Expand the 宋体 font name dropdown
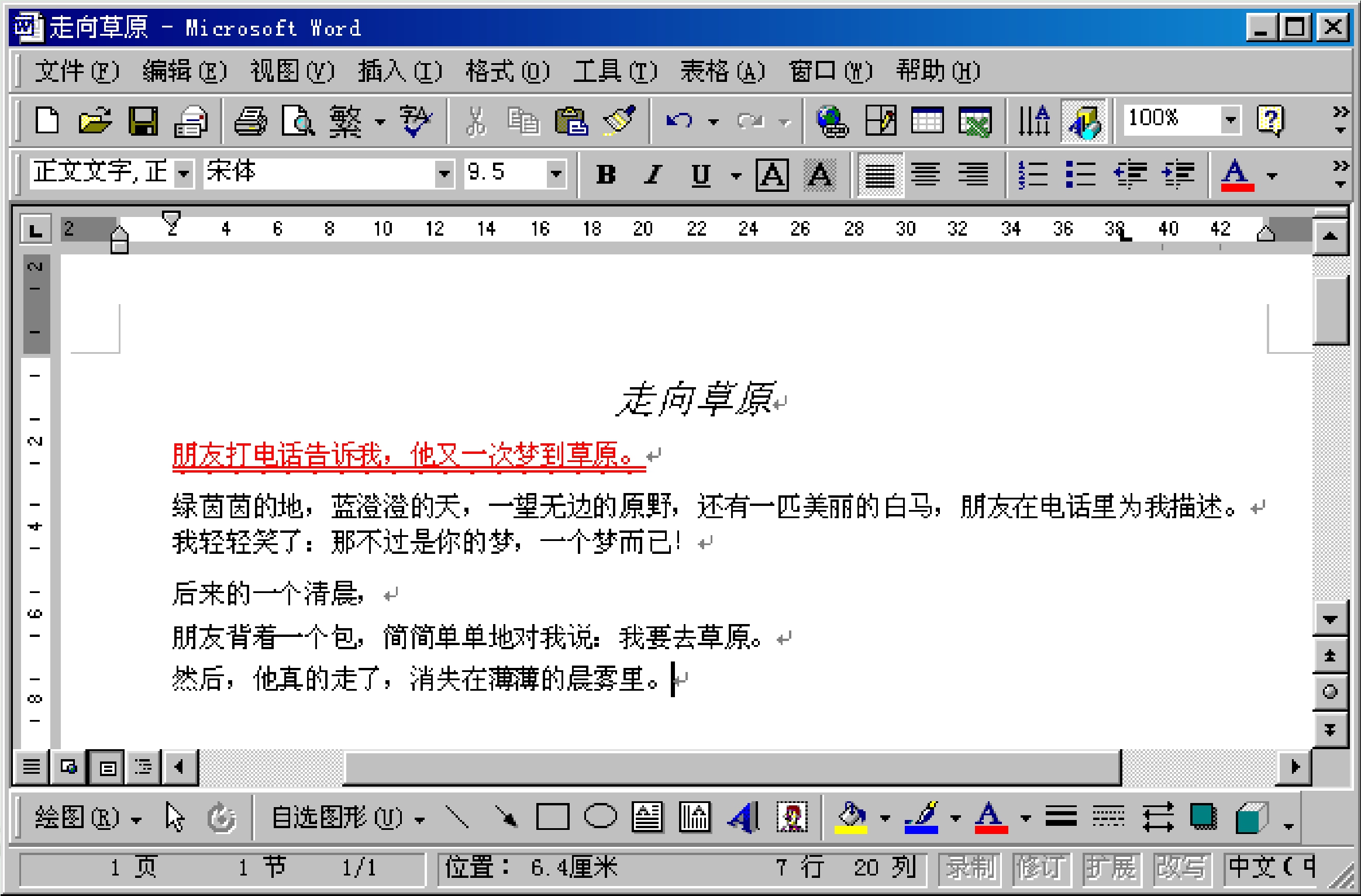The width and height of the screenshot is (1361, 896). tap(445, 174)
